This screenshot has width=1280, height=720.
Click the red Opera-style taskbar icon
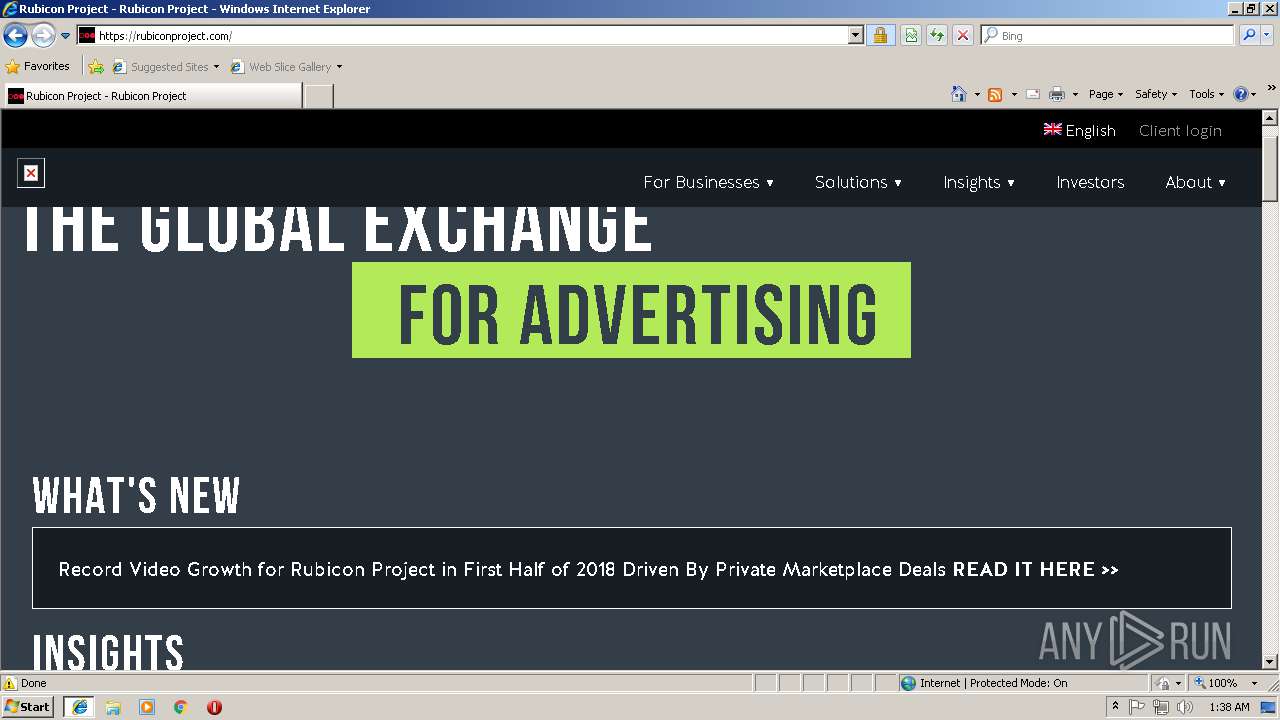click(214, 707)
